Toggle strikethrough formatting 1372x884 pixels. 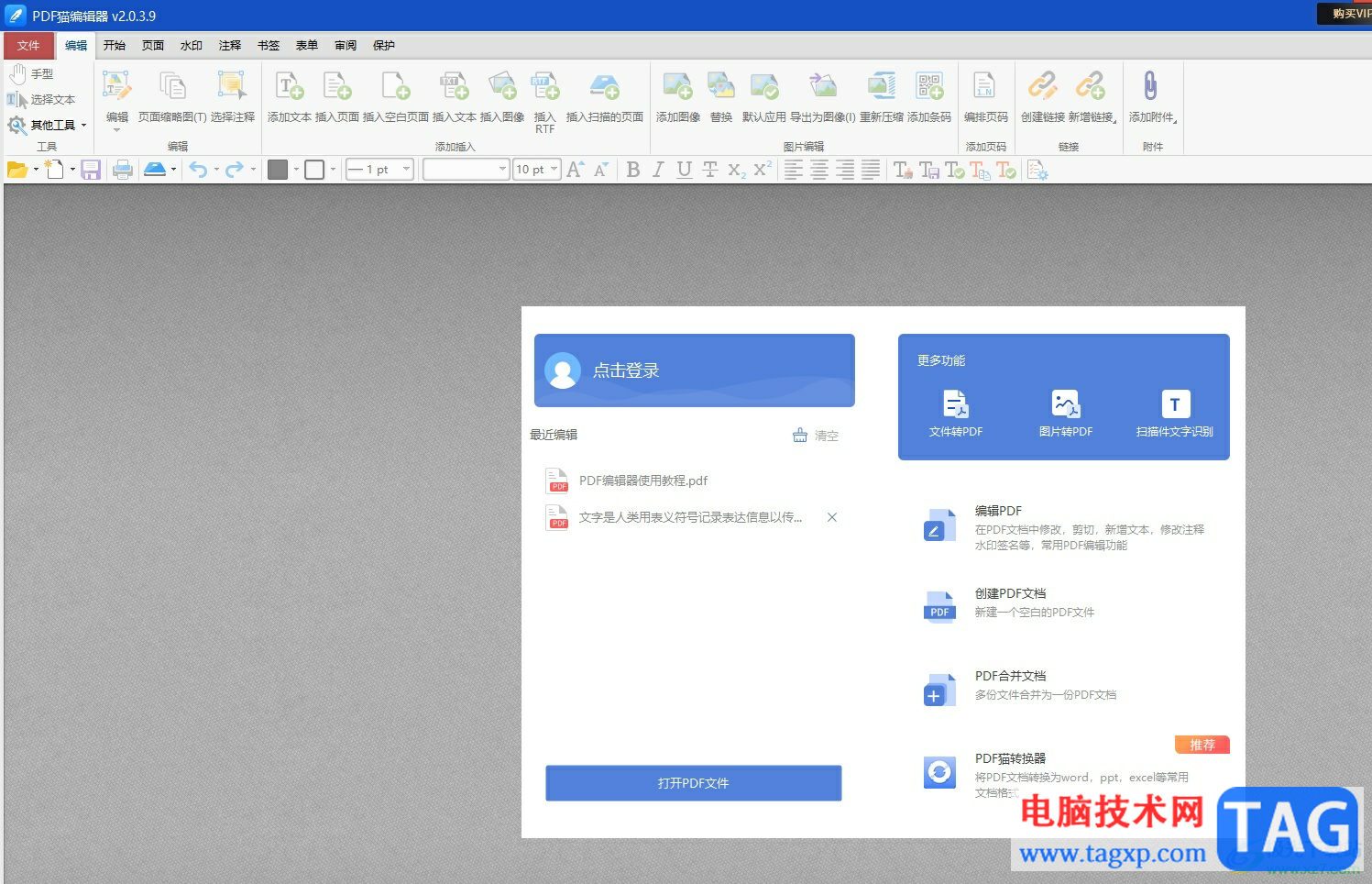709,170
